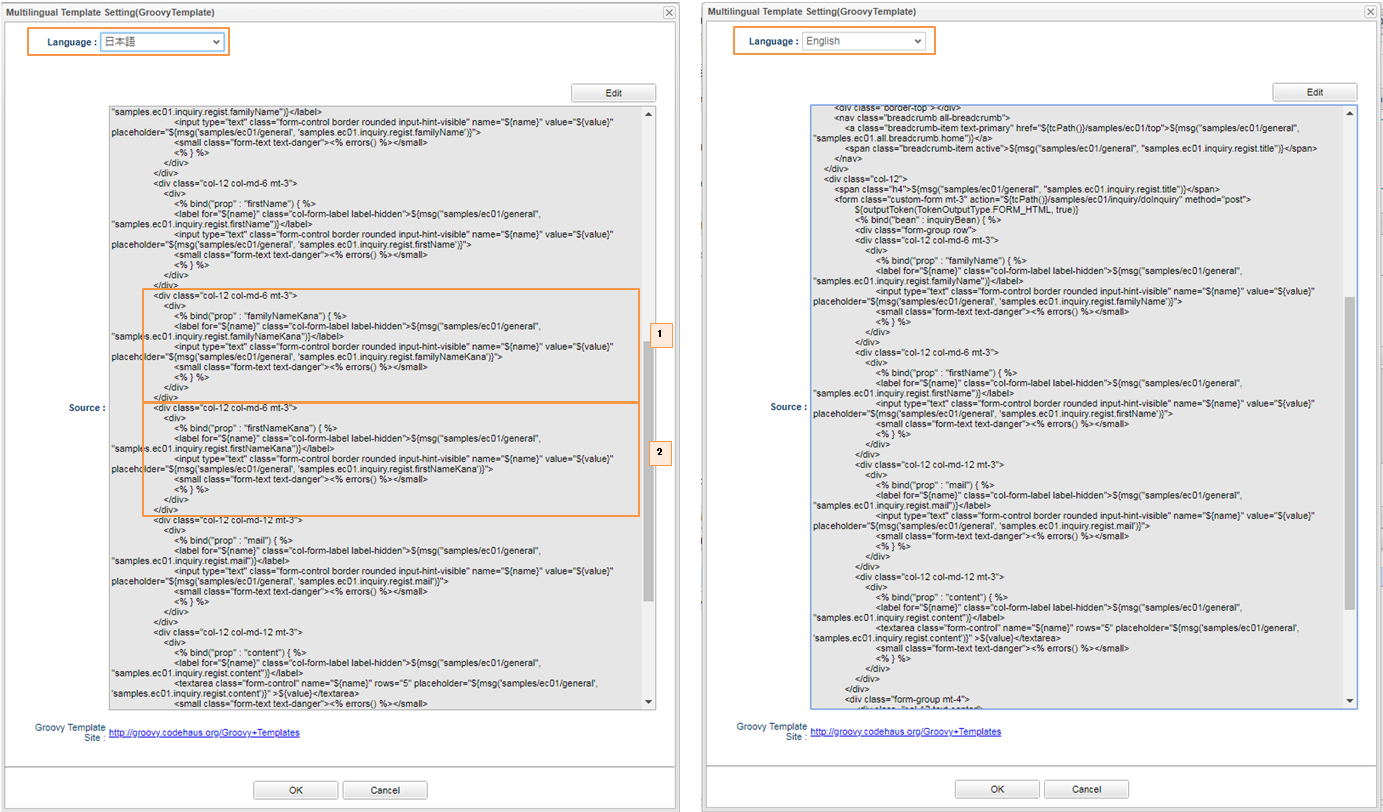Click the "familyName" bind line in English source
The image size is (1383, 812).
pyautogui.click(x=949, y=260)
